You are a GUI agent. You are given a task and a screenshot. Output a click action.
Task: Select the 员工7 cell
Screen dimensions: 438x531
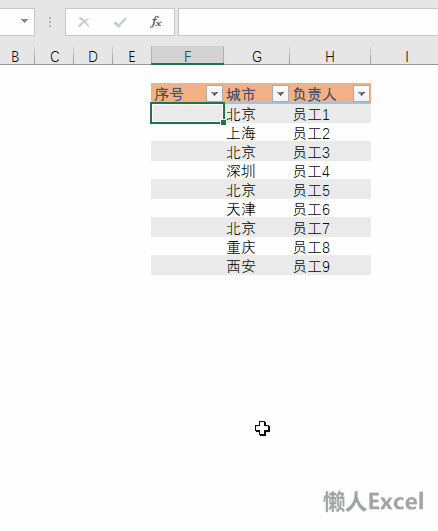click(330, 227)
